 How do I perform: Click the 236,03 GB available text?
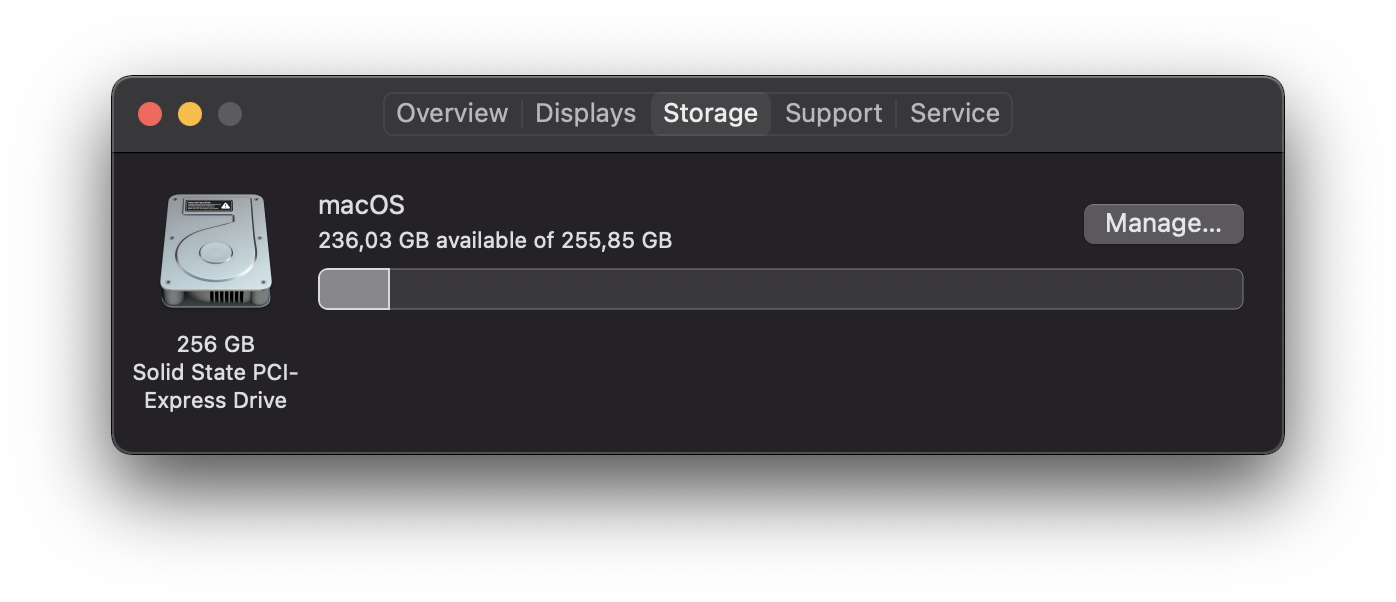(495, 240)
